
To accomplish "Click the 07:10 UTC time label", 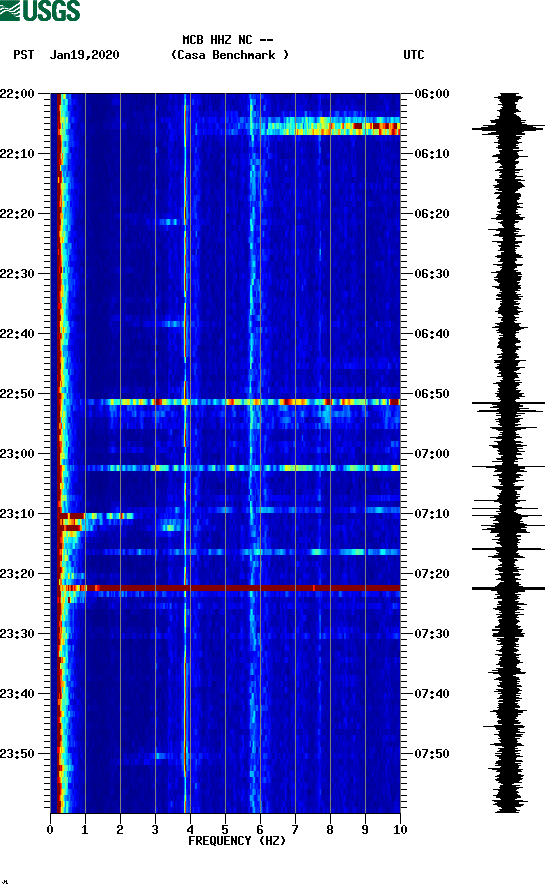I will pos(432,514).
